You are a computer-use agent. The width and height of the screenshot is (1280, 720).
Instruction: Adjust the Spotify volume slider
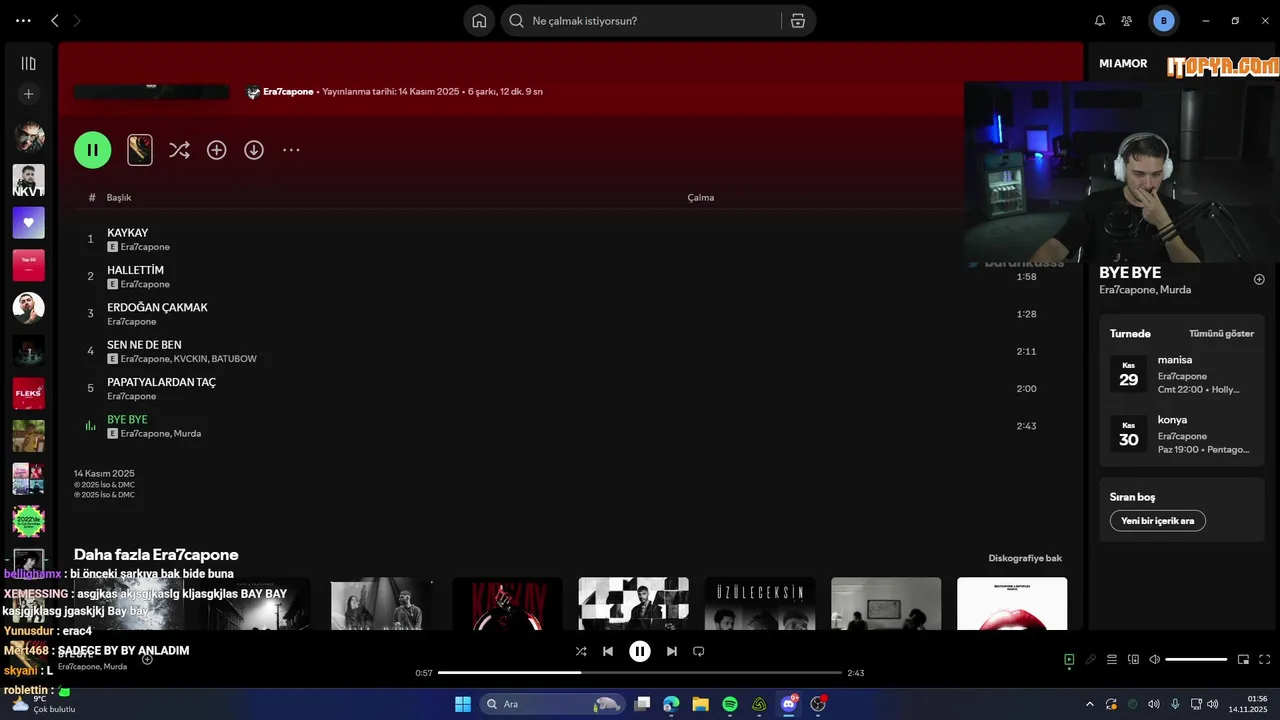tap(1196, 660)
